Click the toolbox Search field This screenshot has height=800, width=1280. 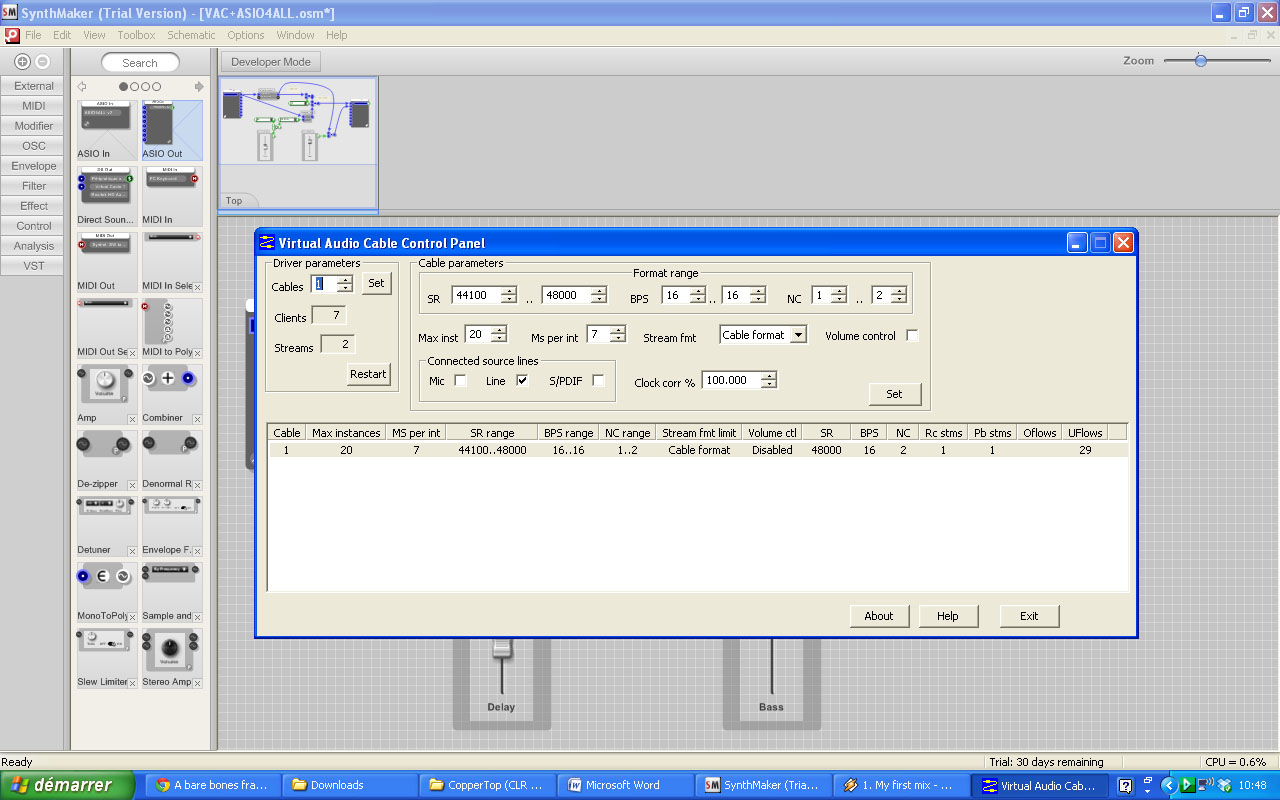pyautogui.click(x=140, y=63)
